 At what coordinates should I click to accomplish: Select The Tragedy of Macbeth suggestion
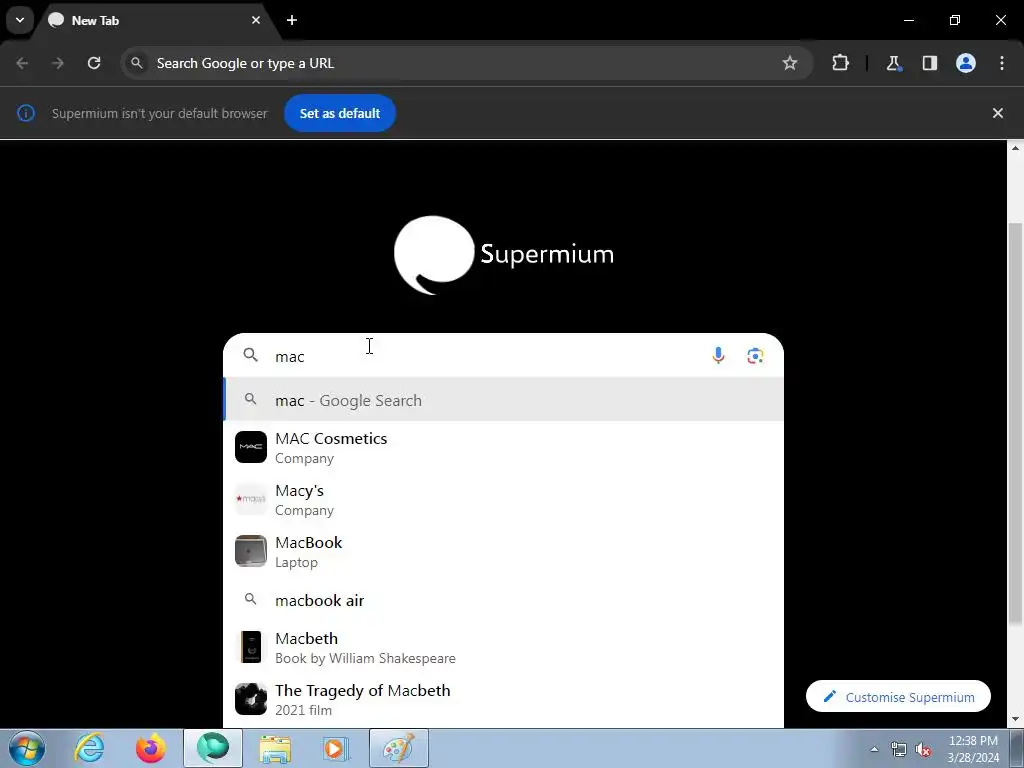coord(504,699)
